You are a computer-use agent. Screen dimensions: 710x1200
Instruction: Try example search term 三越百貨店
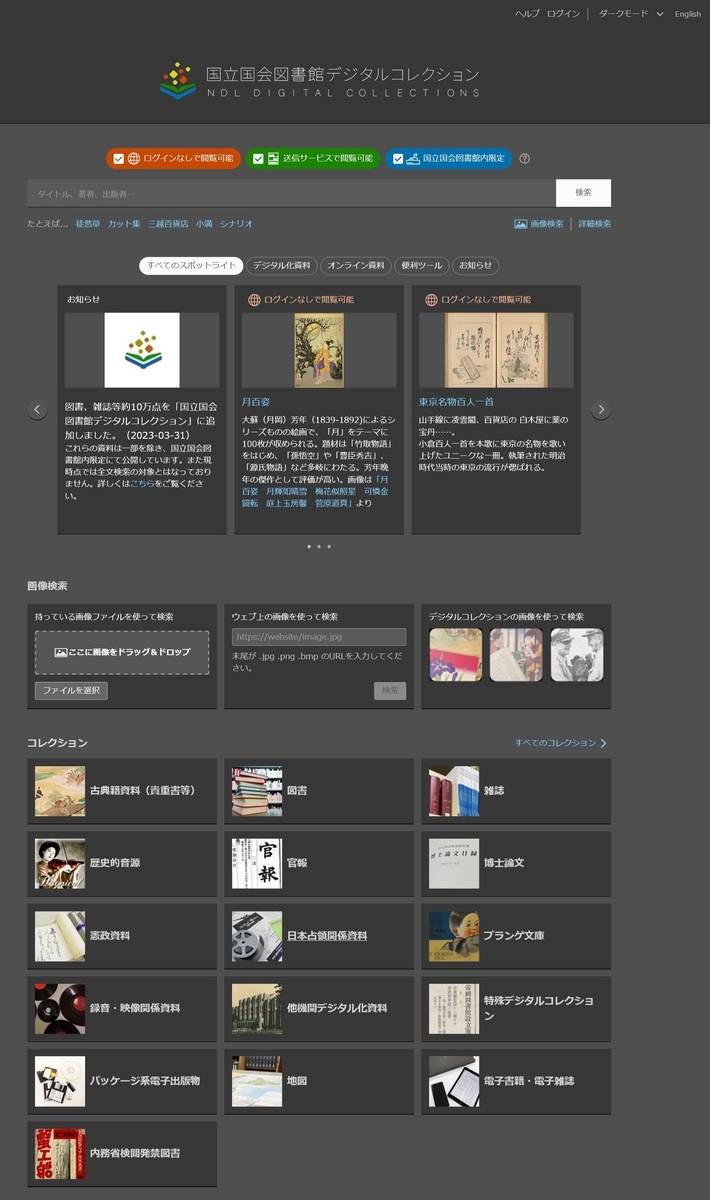point(168,224)
